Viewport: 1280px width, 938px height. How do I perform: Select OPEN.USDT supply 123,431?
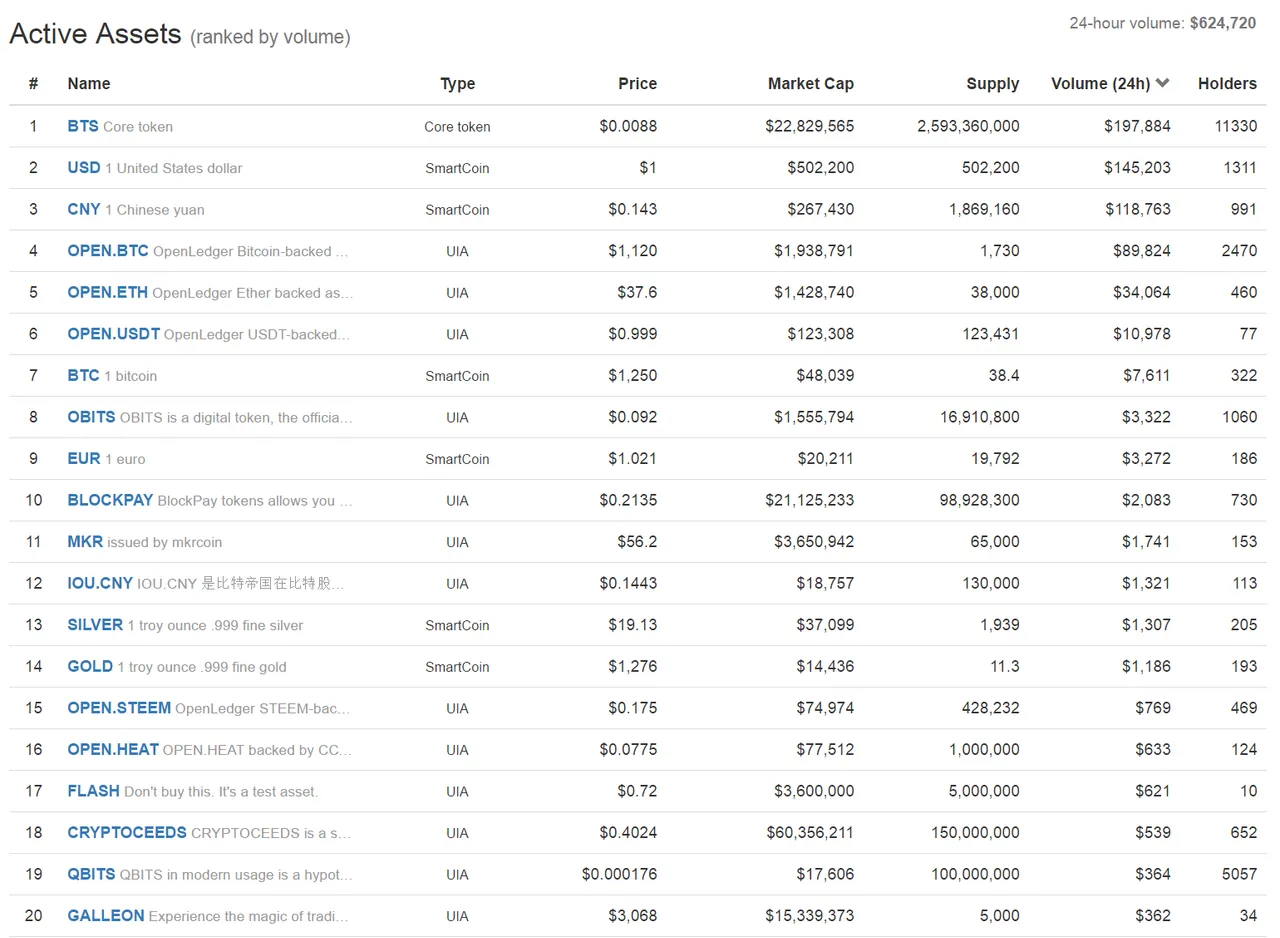(991, 334)
